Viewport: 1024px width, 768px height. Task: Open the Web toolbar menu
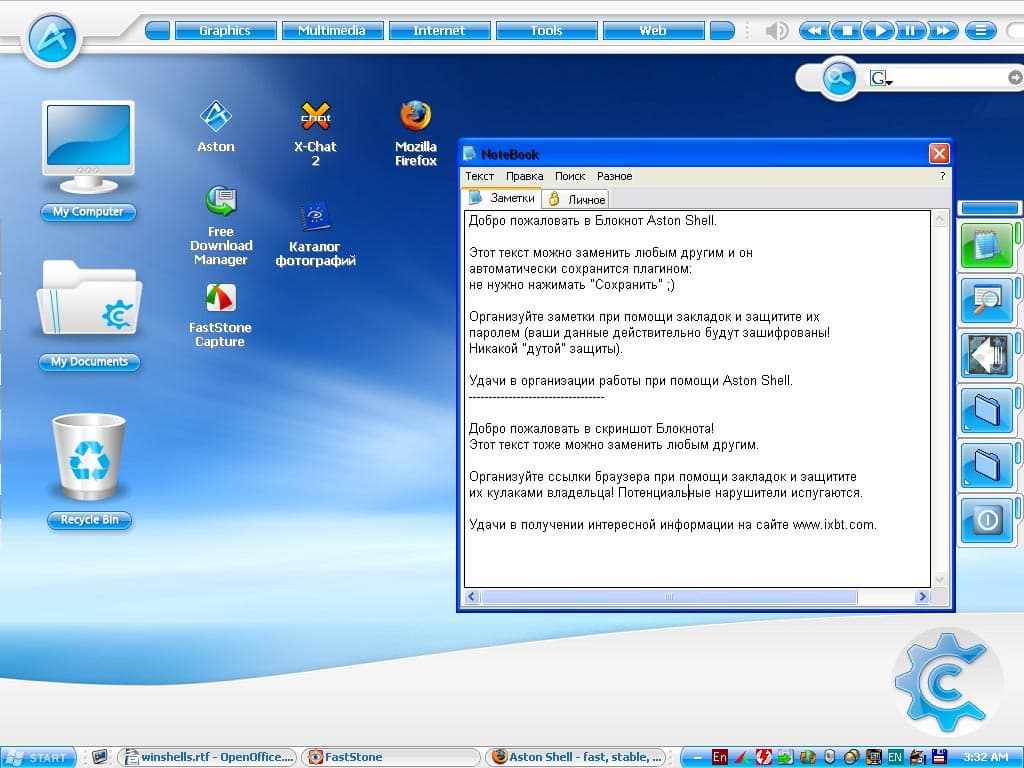coord(653,31)
